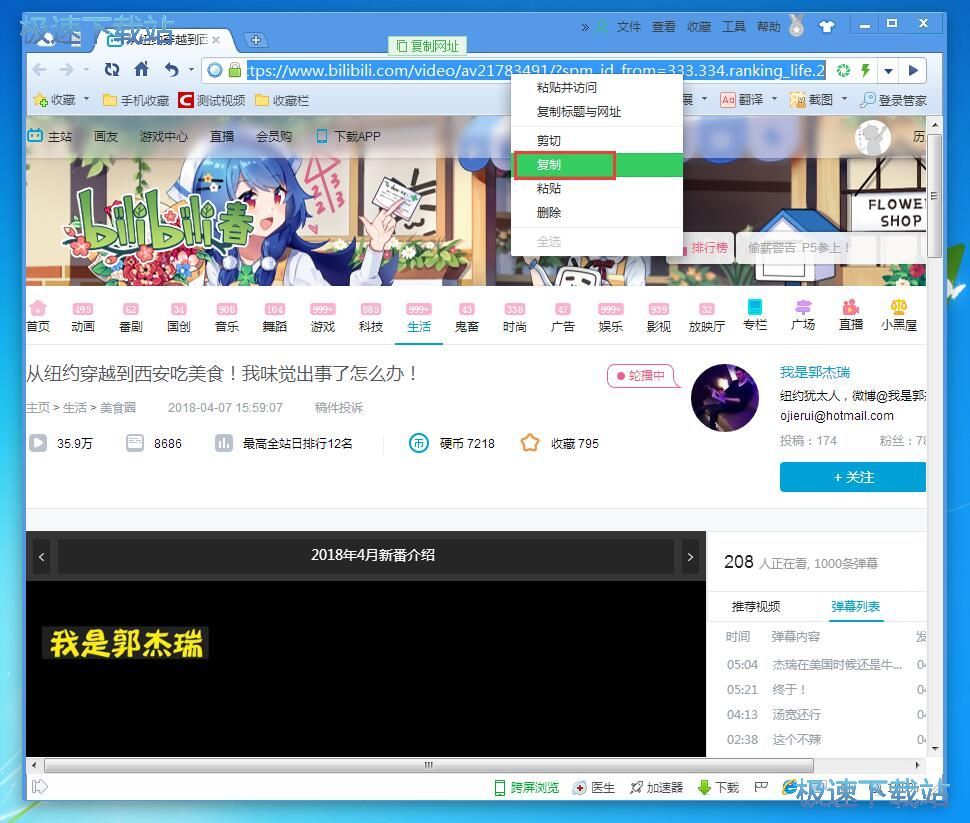Click the 登录管家 login manager icon
Image resolution: width=970 pixels, height=823 pixels.
click(898, 99)
